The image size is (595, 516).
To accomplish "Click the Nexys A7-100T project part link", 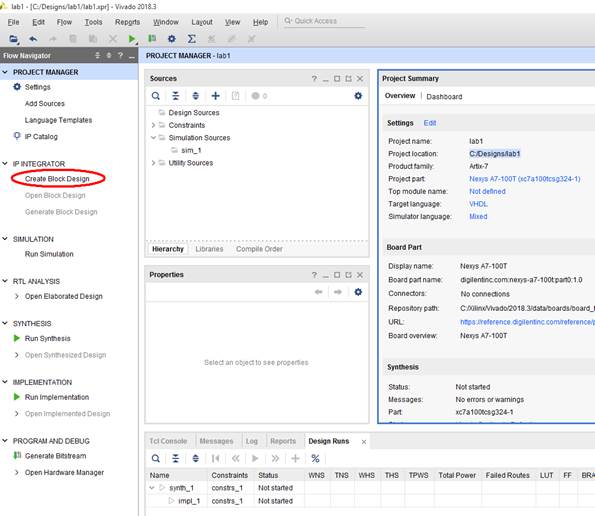I will pos(524,179).
